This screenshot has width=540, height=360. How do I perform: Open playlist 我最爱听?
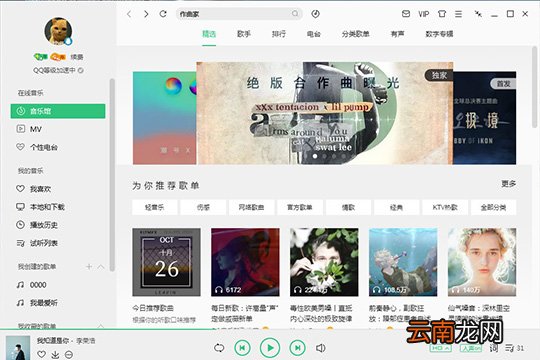pyautogui.click(x=37, y=303)
